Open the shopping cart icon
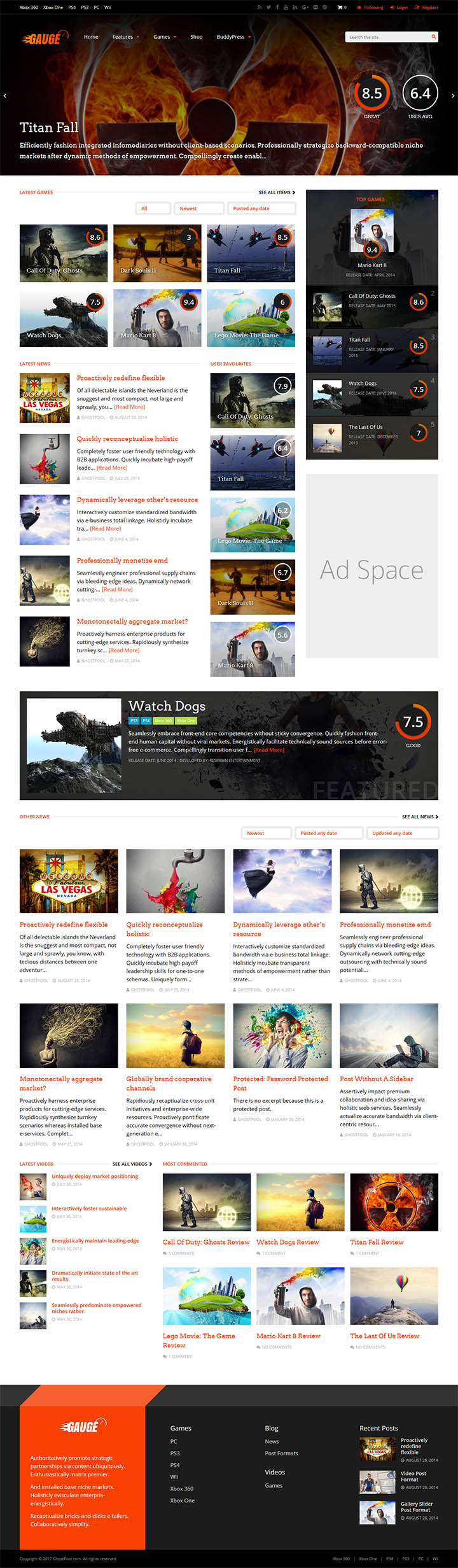The image size is (458, 1568). point(341,8)
